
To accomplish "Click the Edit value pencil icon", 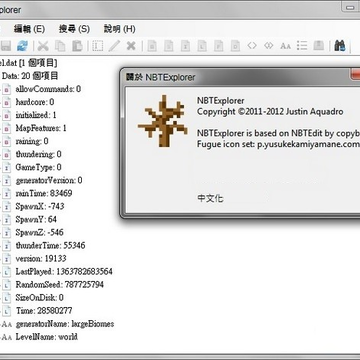I will [x=114, y=46].
